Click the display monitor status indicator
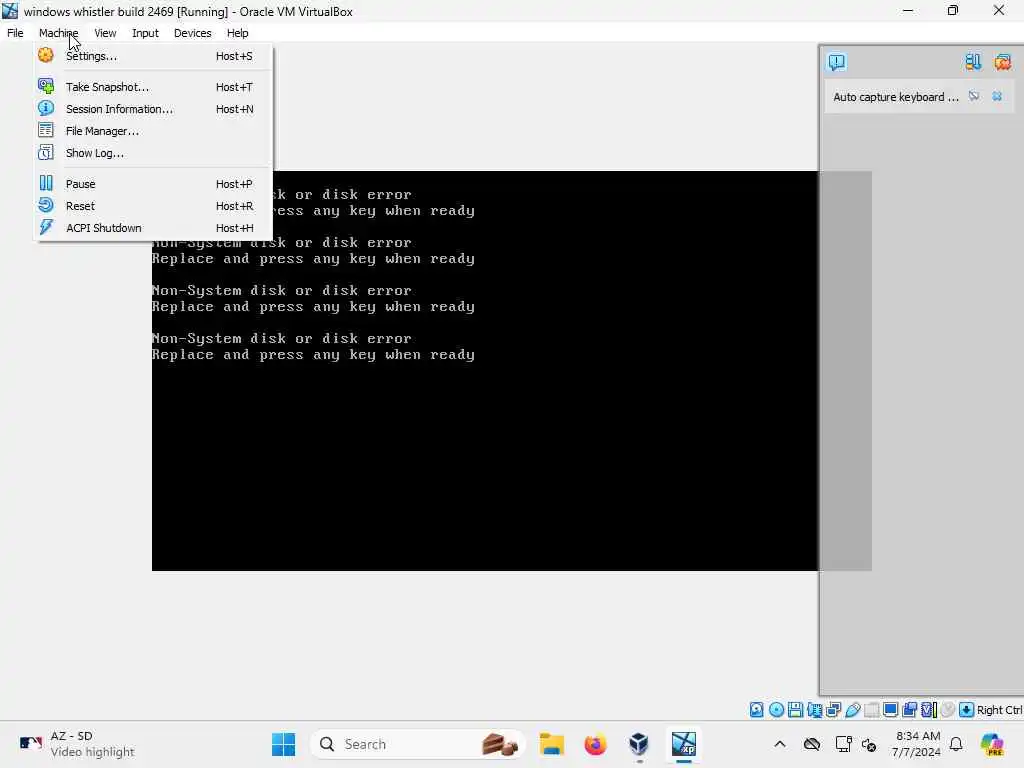Viewport: 1024px width, 768px height. tap(890, 710)
